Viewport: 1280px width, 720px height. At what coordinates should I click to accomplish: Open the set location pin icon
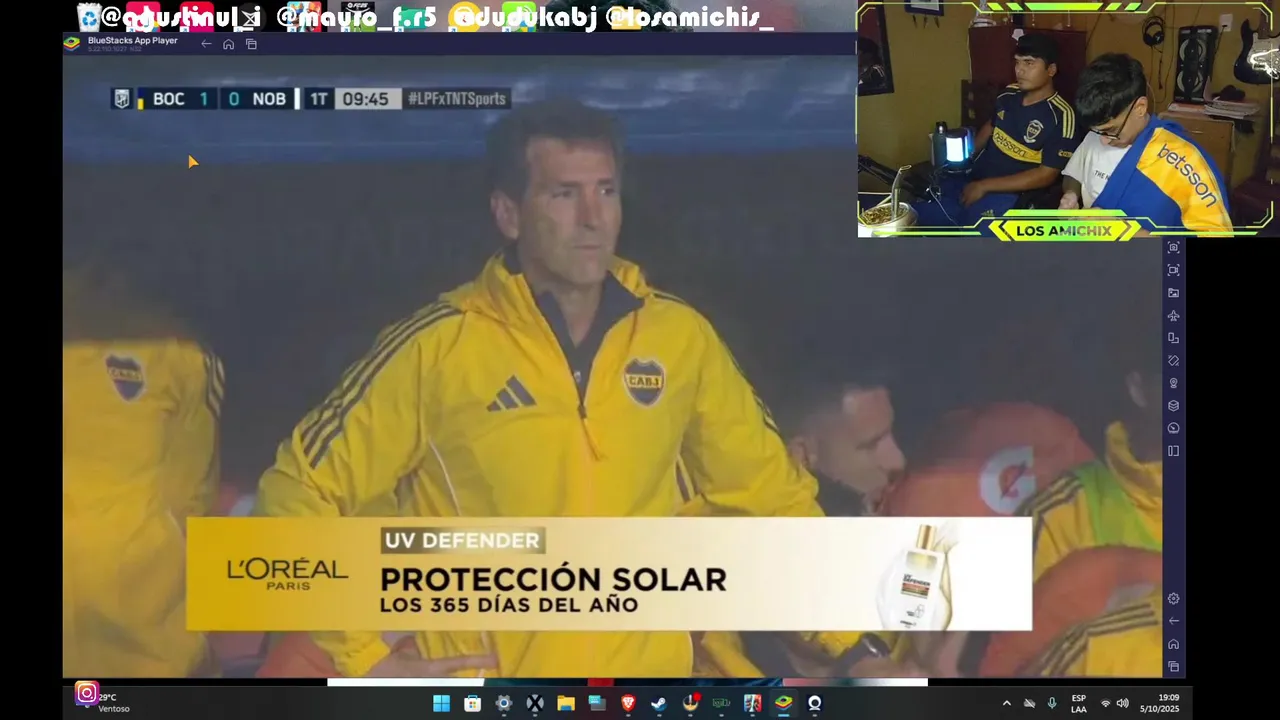tap(1174, 383)
